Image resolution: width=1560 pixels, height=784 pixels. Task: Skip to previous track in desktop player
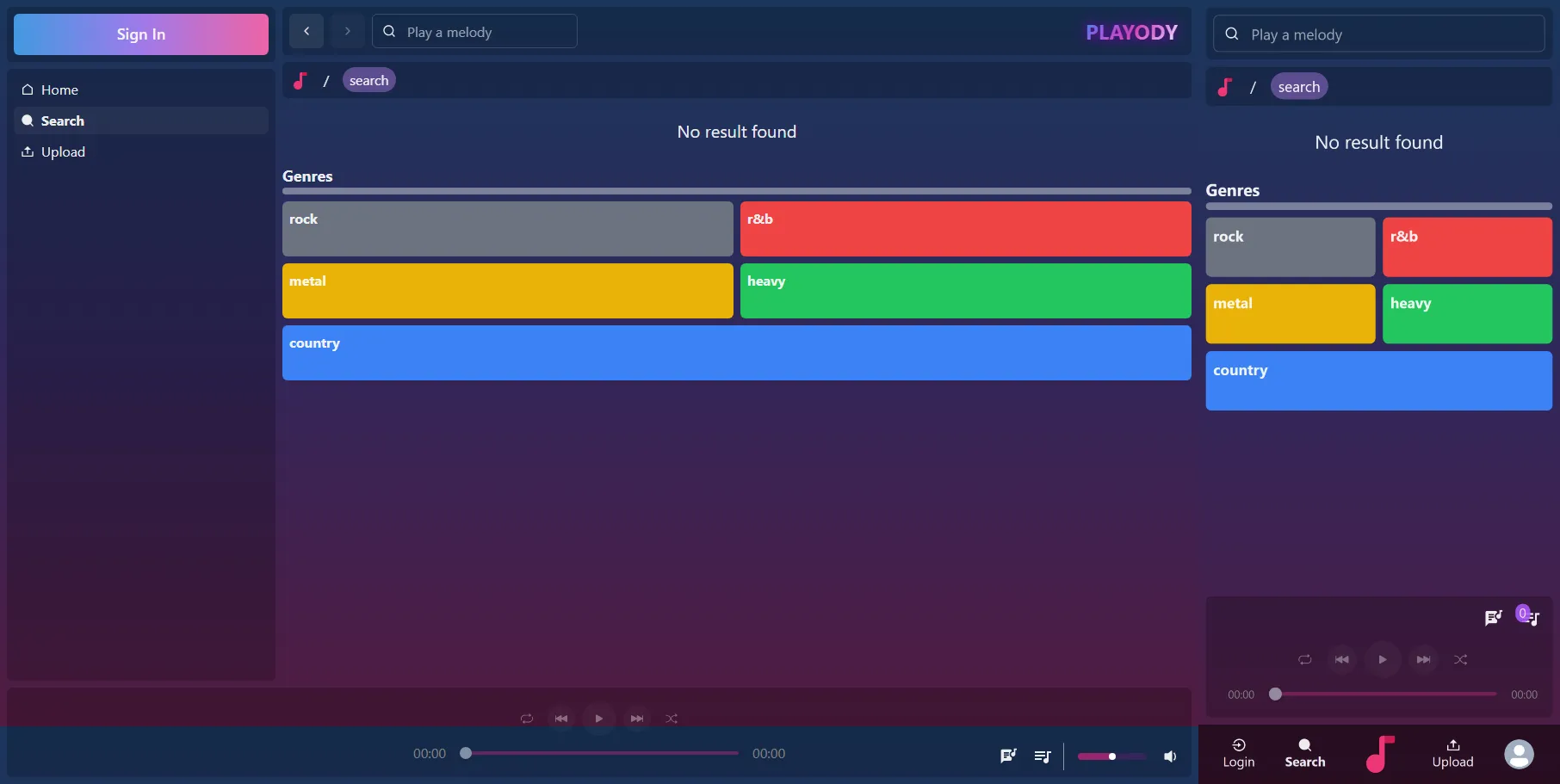tap(561, 719)
